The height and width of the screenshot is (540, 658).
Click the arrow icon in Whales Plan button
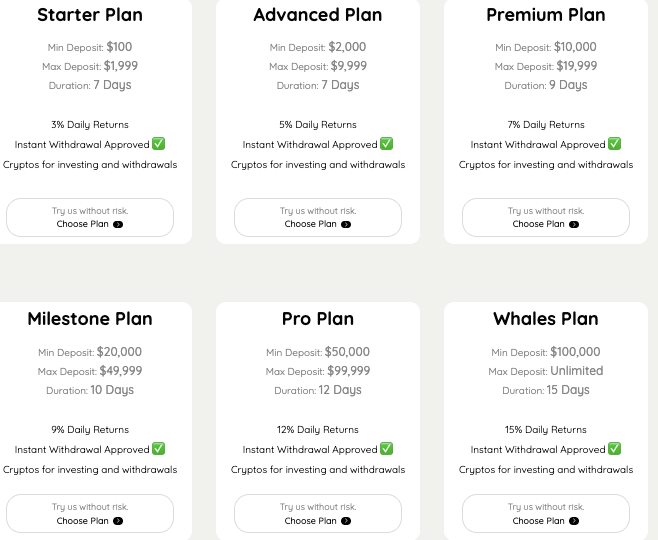(x=574, y=521)
